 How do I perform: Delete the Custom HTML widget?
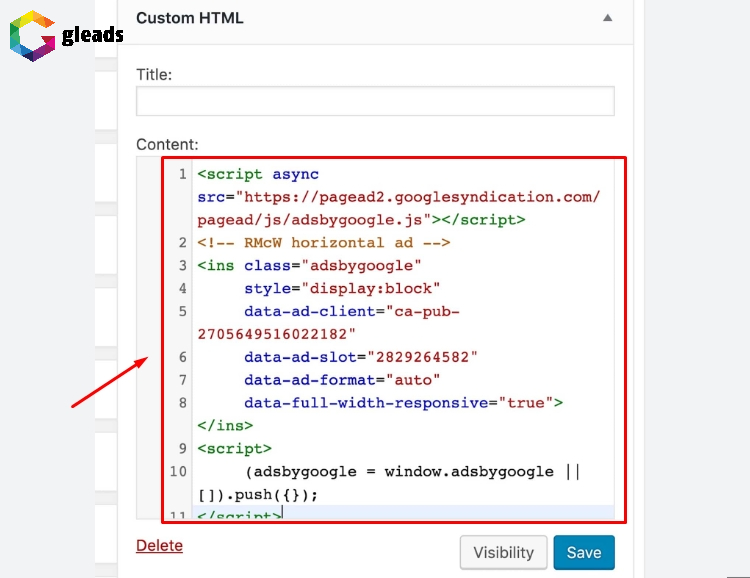click(159, 545)
